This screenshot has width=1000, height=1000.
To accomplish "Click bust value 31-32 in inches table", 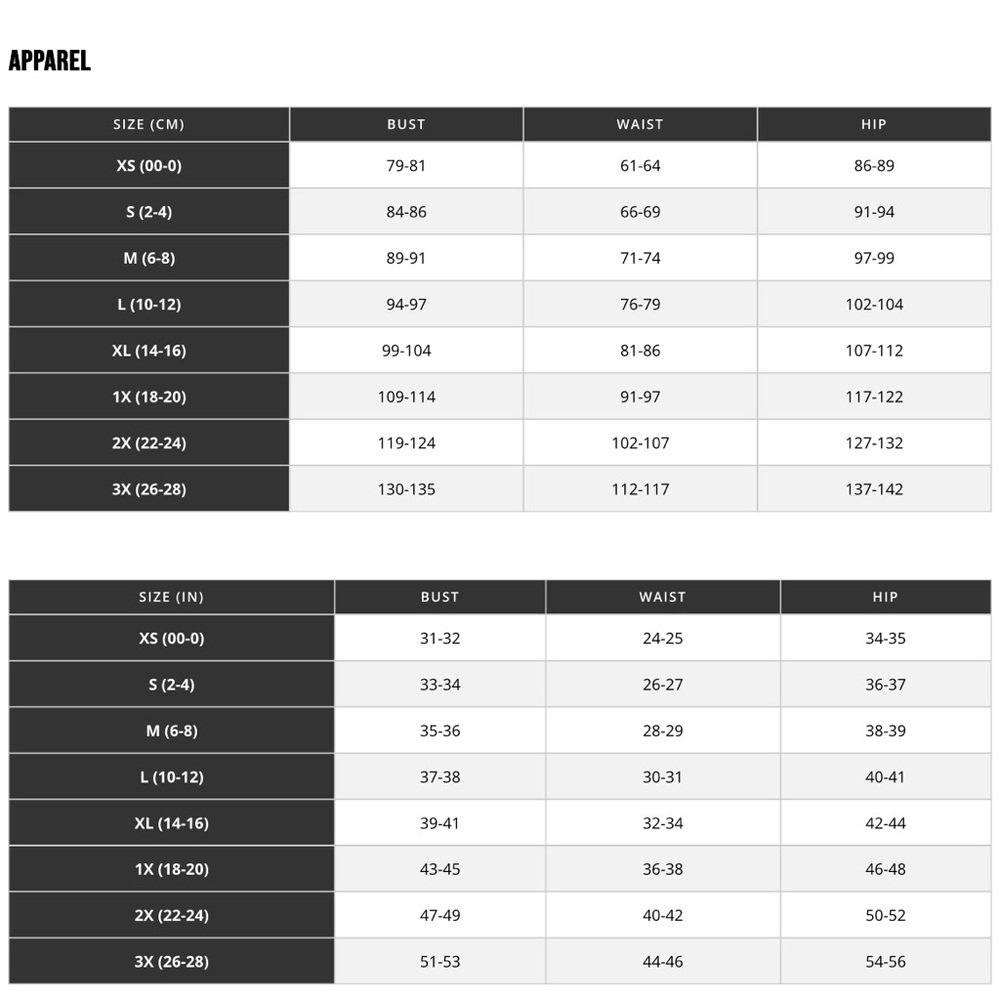I will coord(439,638).
